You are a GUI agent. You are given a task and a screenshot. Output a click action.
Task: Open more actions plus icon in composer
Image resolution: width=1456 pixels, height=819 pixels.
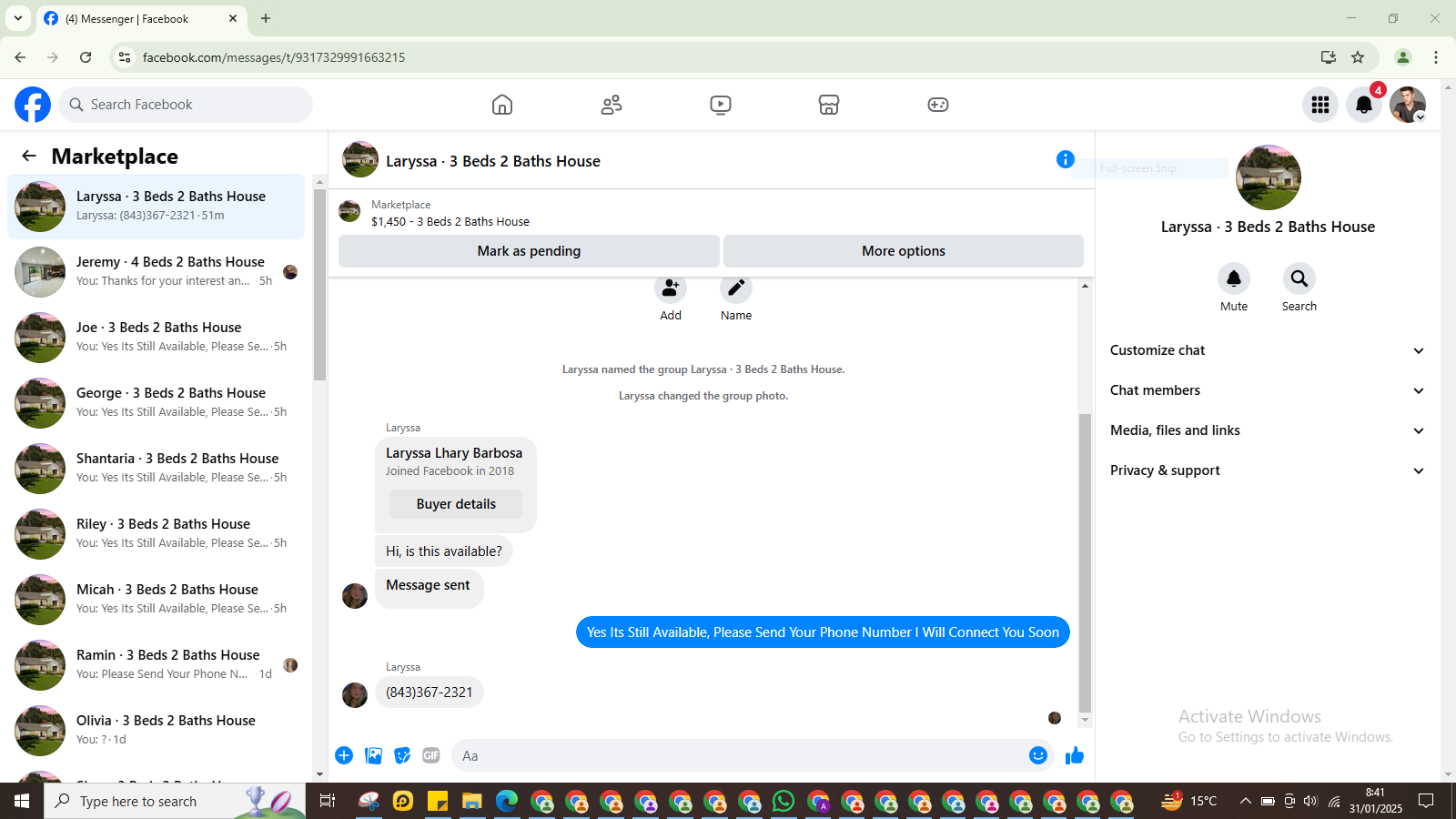coord(344,755)
